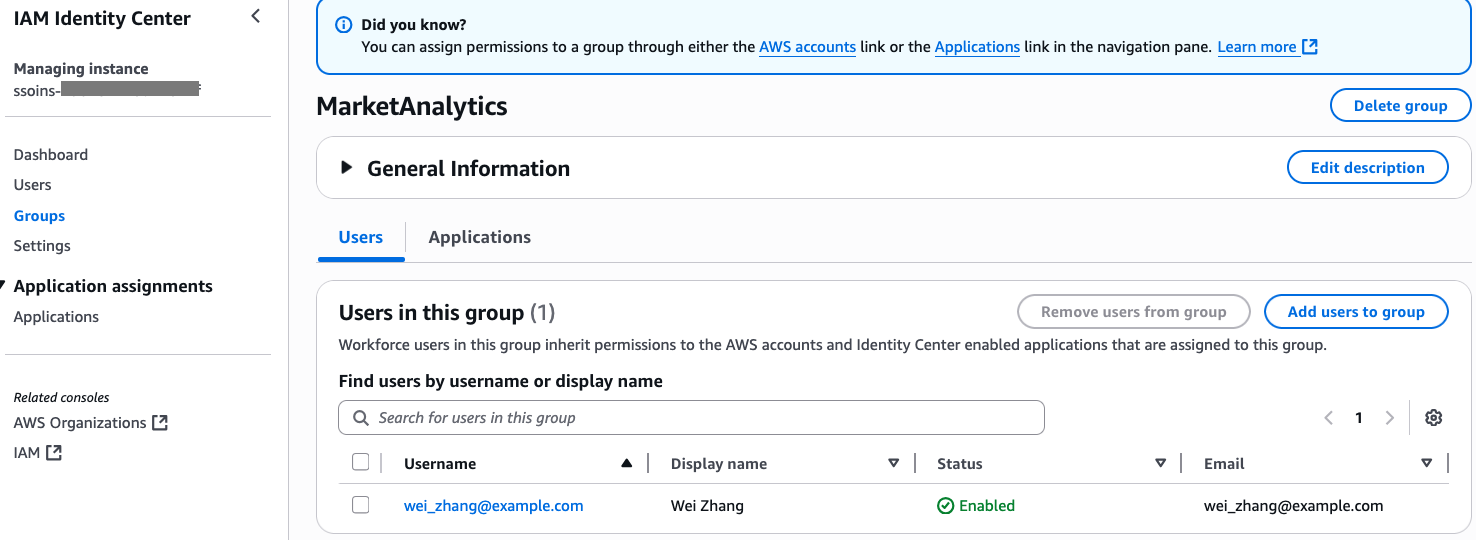
Task: Open the wei_zhang@example.com username link
Action: point(493,506)
